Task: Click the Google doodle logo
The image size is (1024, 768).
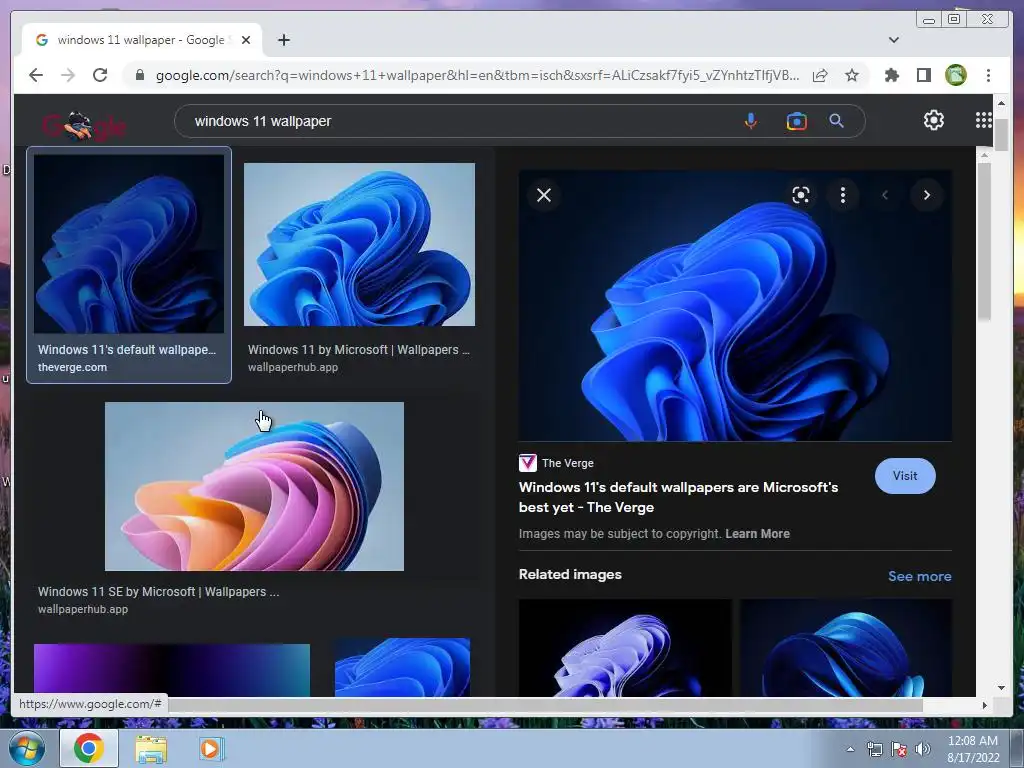Action: tap(84, 125)
